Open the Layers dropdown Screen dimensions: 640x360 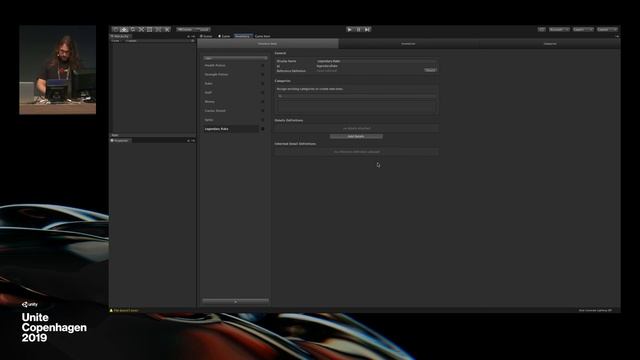tap(583, 29)
